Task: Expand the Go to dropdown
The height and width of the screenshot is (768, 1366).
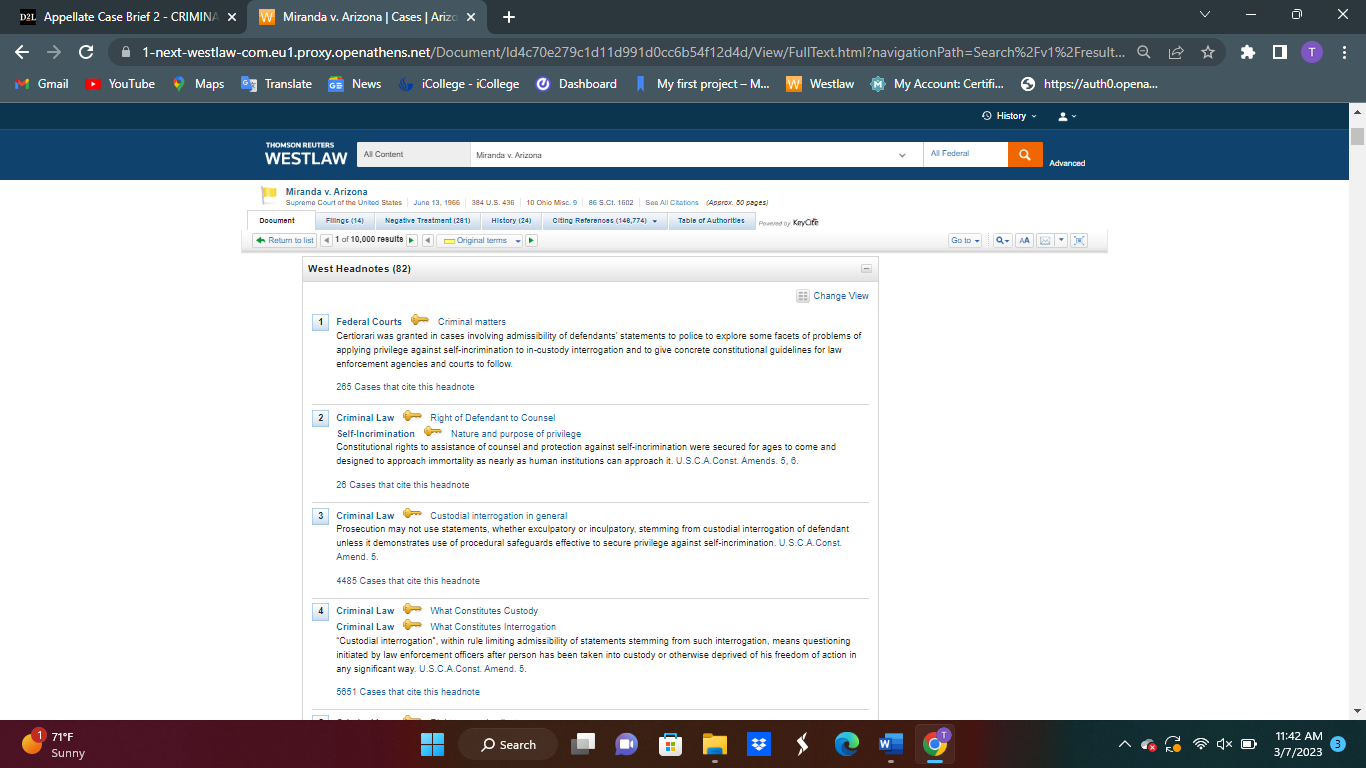Action: click(x=963, y=240)
